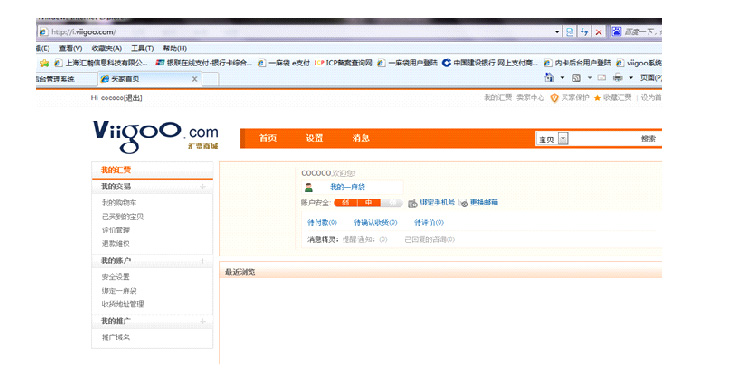Open the 待评价(0) link
The image size is (736, 378).
[429, 223]
